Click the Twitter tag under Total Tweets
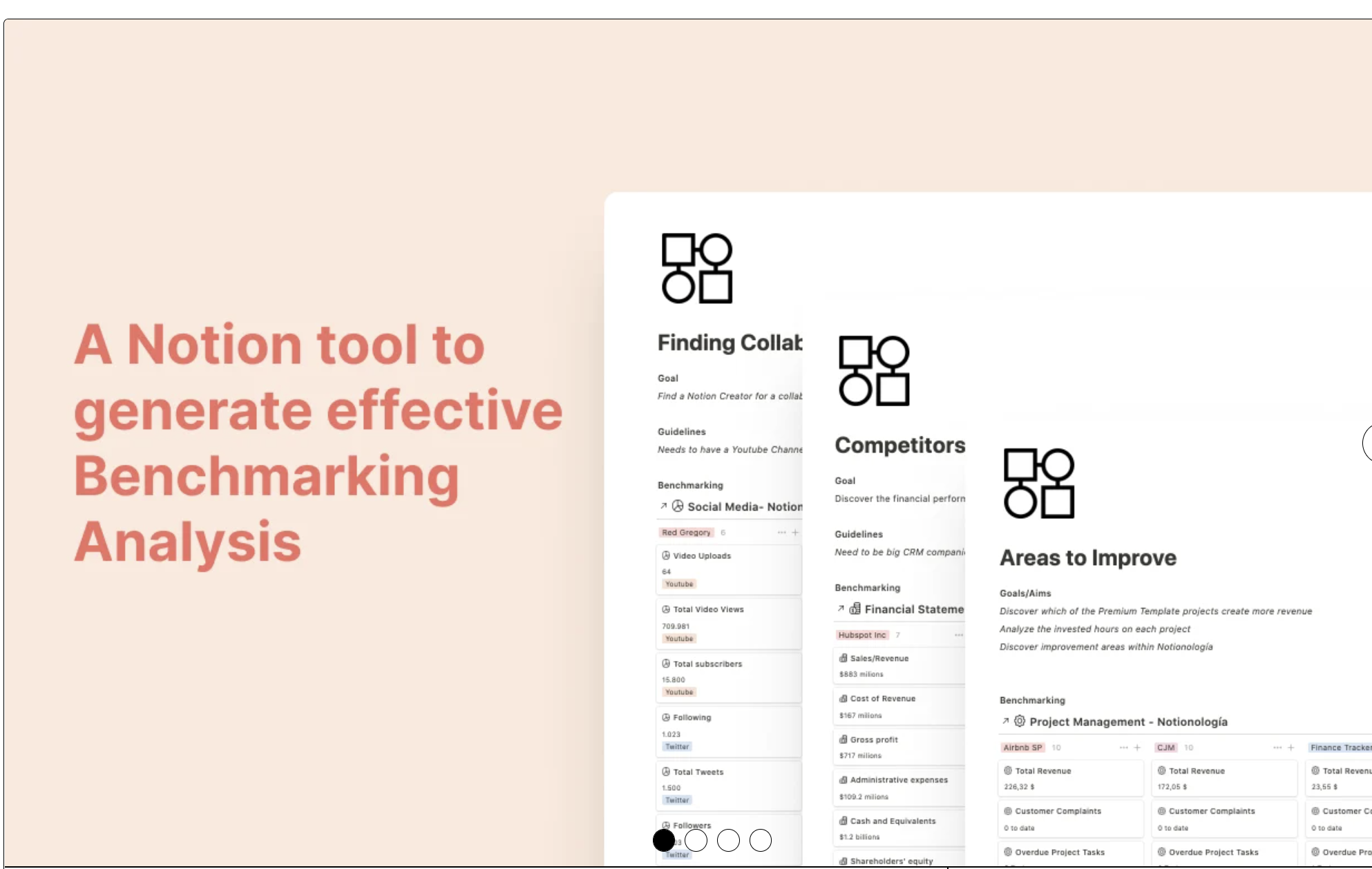The height and width of the screenshot is (869, 1372). tap(677, 800)
